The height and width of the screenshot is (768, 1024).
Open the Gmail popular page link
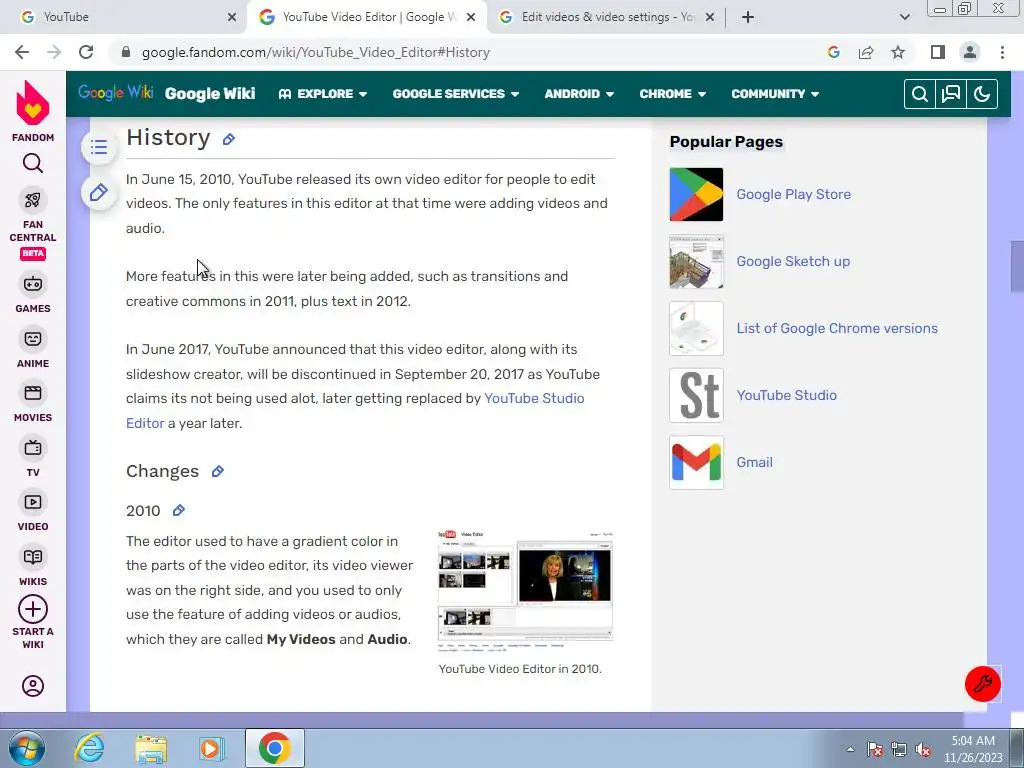pos(754,462)
